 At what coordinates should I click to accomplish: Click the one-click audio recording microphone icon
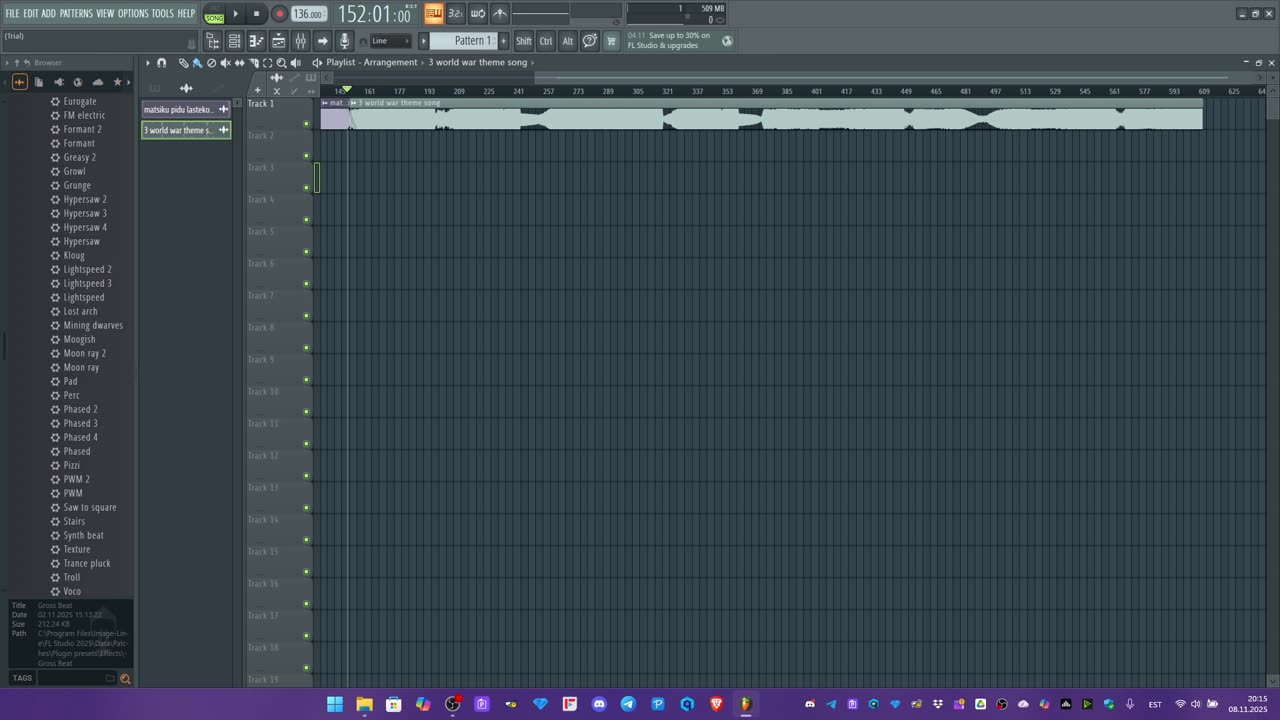coord(344,41)
